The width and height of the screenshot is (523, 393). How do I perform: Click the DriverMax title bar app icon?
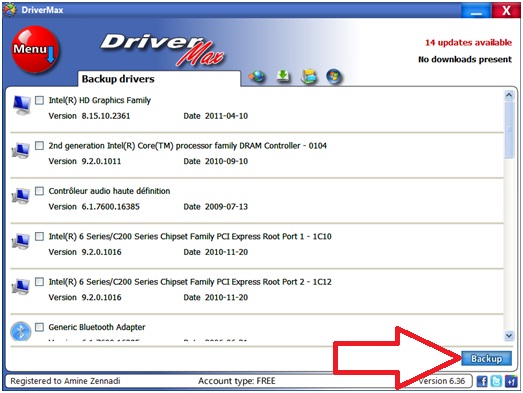(10, 10)
